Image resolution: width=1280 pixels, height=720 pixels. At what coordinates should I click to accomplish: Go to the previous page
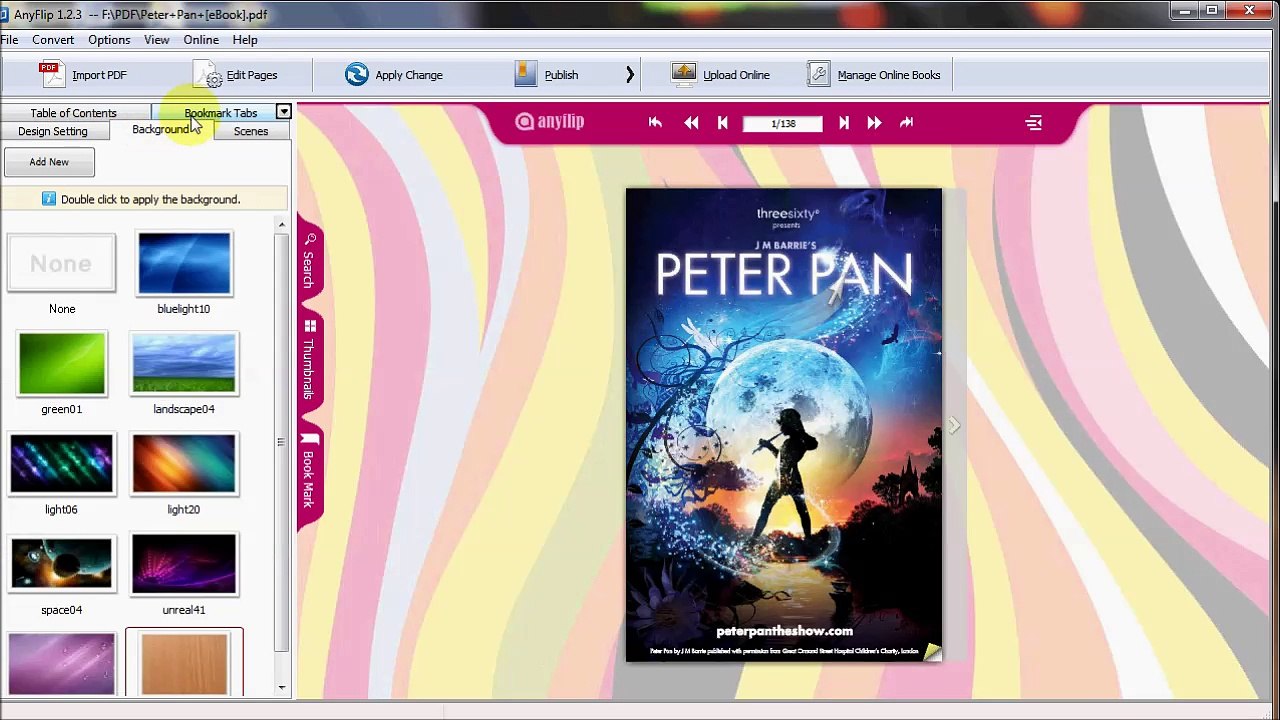coord(723,122)
